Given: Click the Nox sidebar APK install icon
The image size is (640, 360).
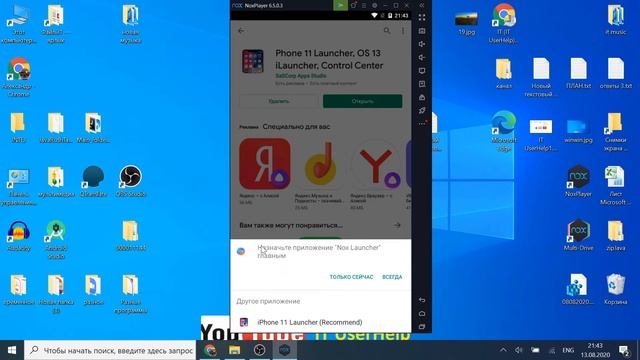Looking at the screenshot, I should pyautogui.click(x=422, y=97).
